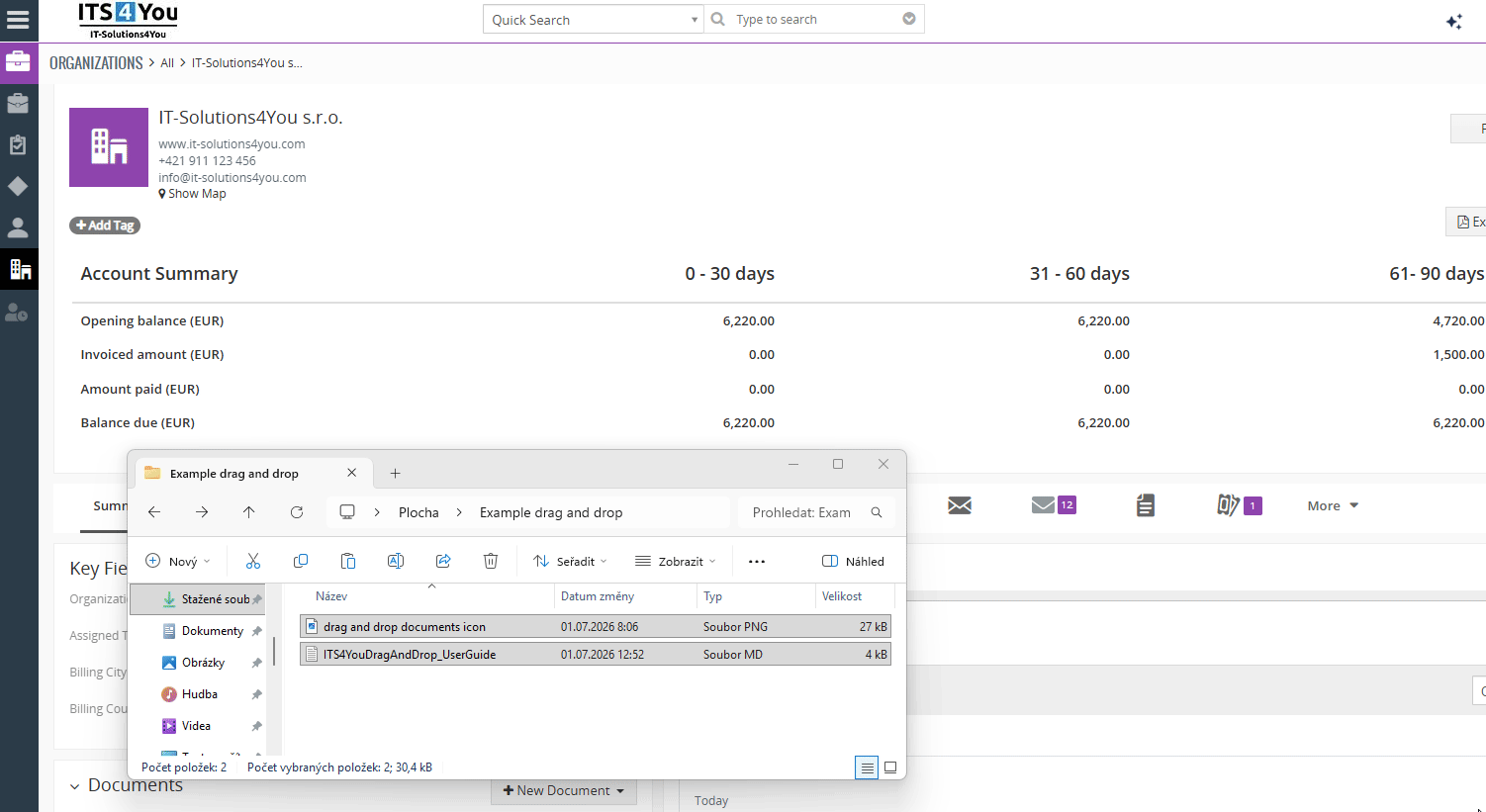Open the hamburger main menu in CRM

click(18, 19)
